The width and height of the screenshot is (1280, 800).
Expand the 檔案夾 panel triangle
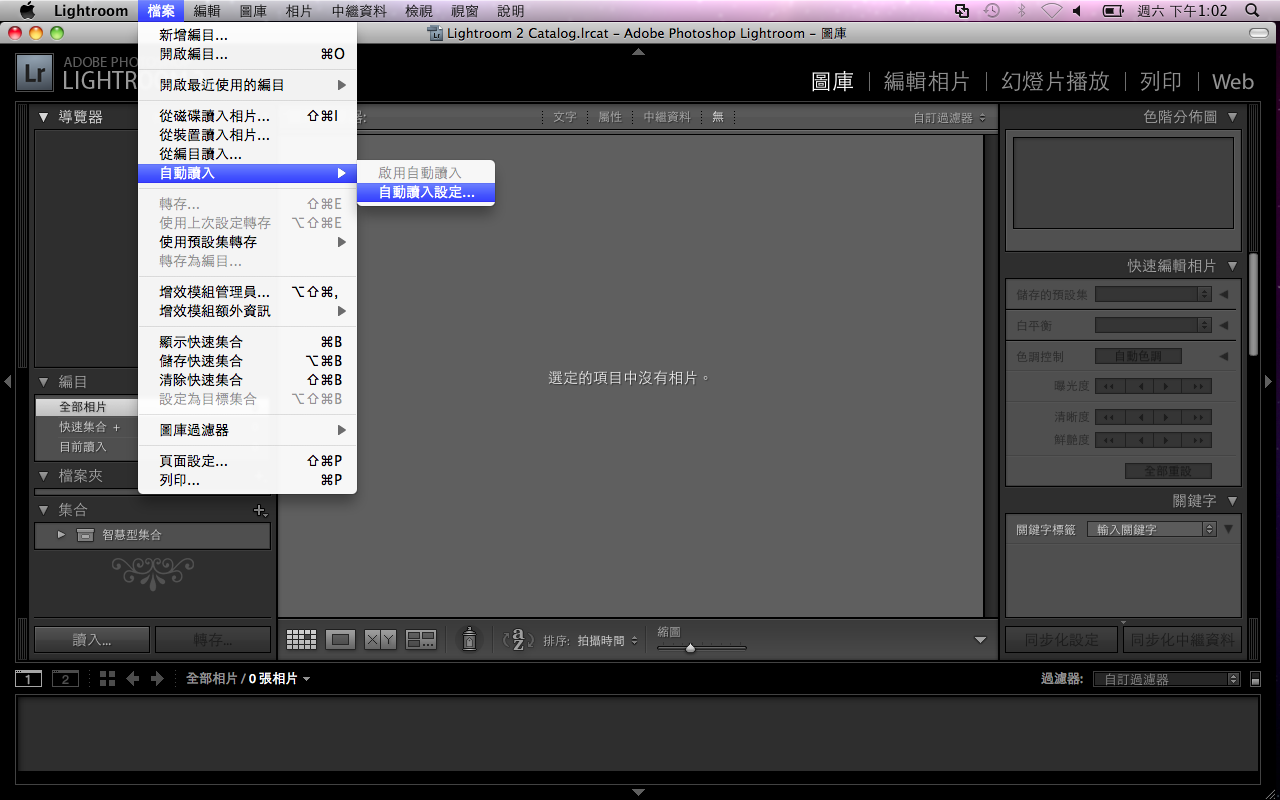tap(43, 476)
